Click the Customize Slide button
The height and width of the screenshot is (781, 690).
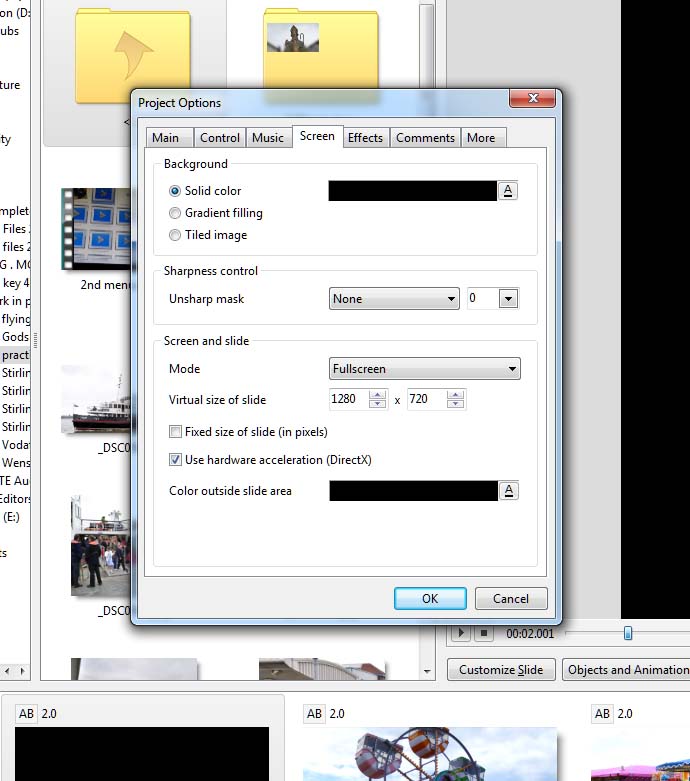(501, 669)
